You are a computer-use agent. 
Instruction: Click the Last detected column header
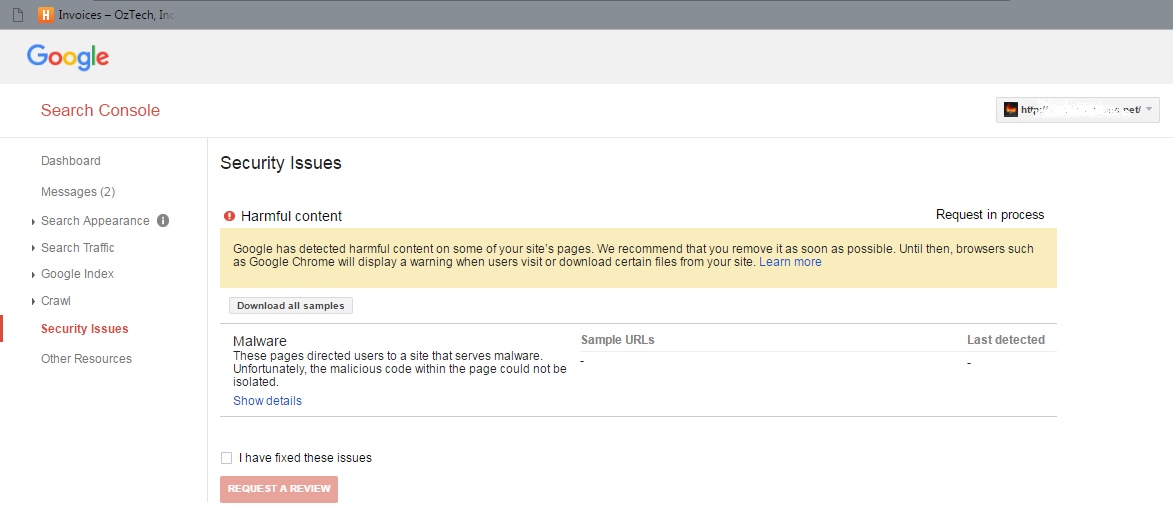pos(1005,340)
